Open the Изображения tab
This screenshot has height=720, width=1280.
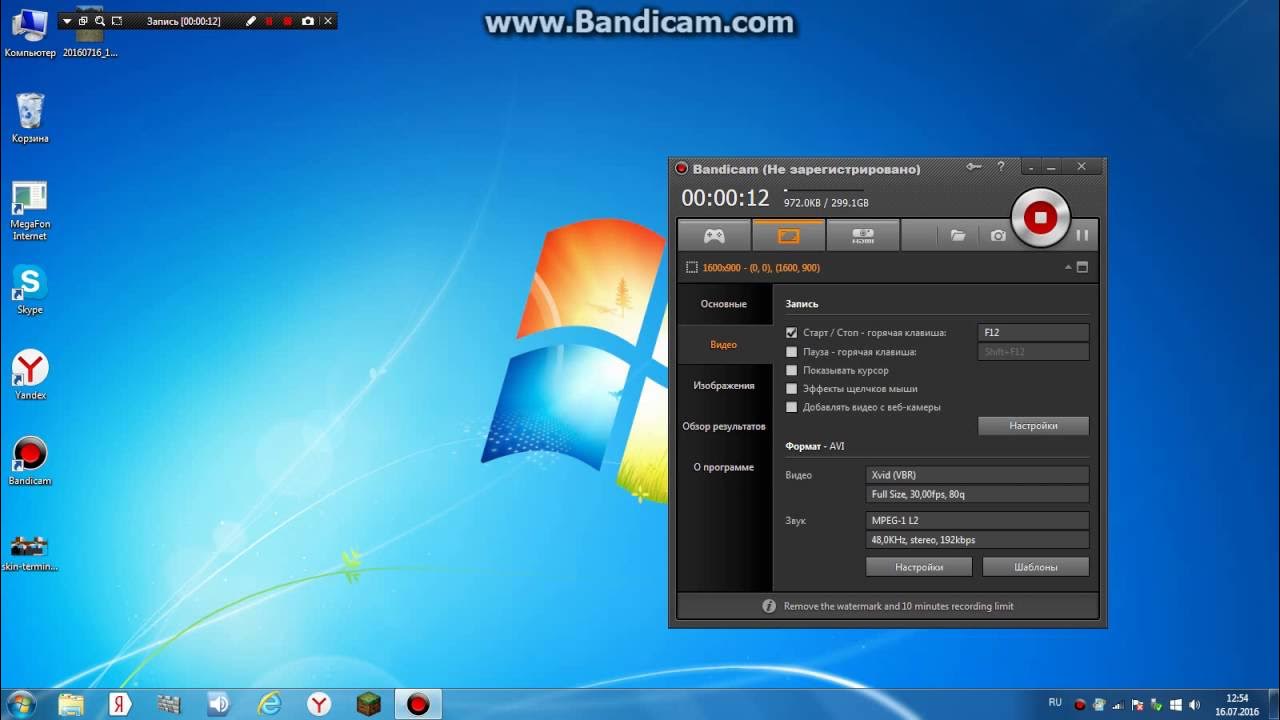[x=724, y=386]
